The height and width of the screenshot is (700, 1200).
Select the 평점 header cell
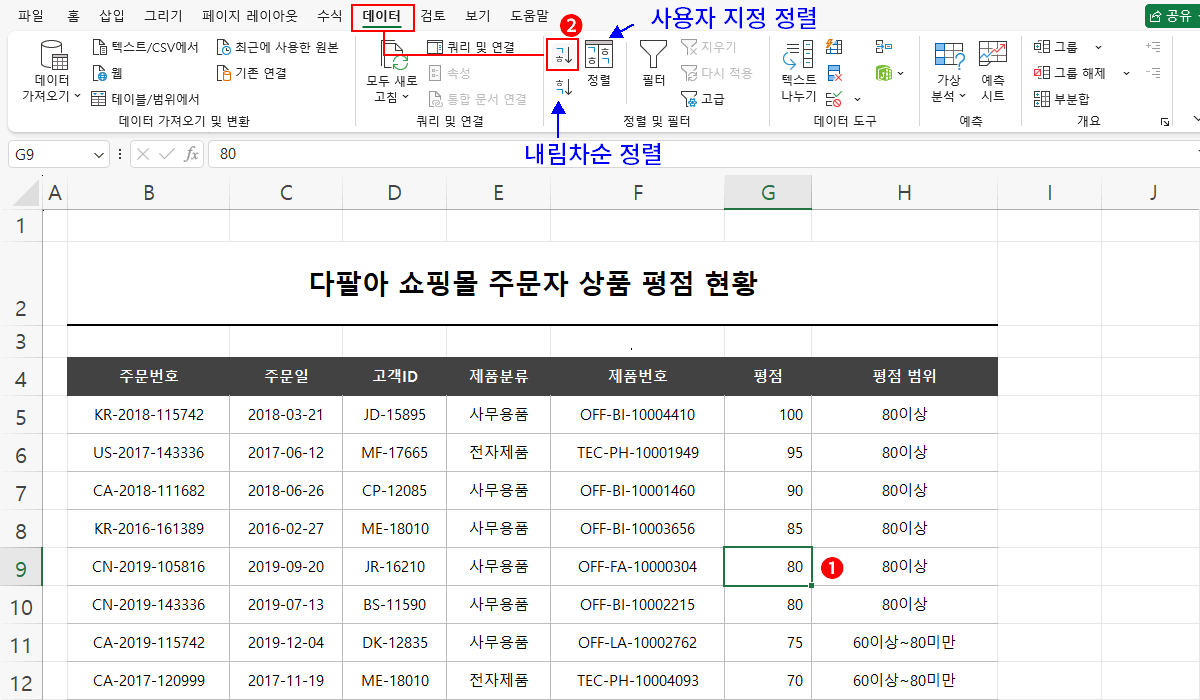[768, 376]
